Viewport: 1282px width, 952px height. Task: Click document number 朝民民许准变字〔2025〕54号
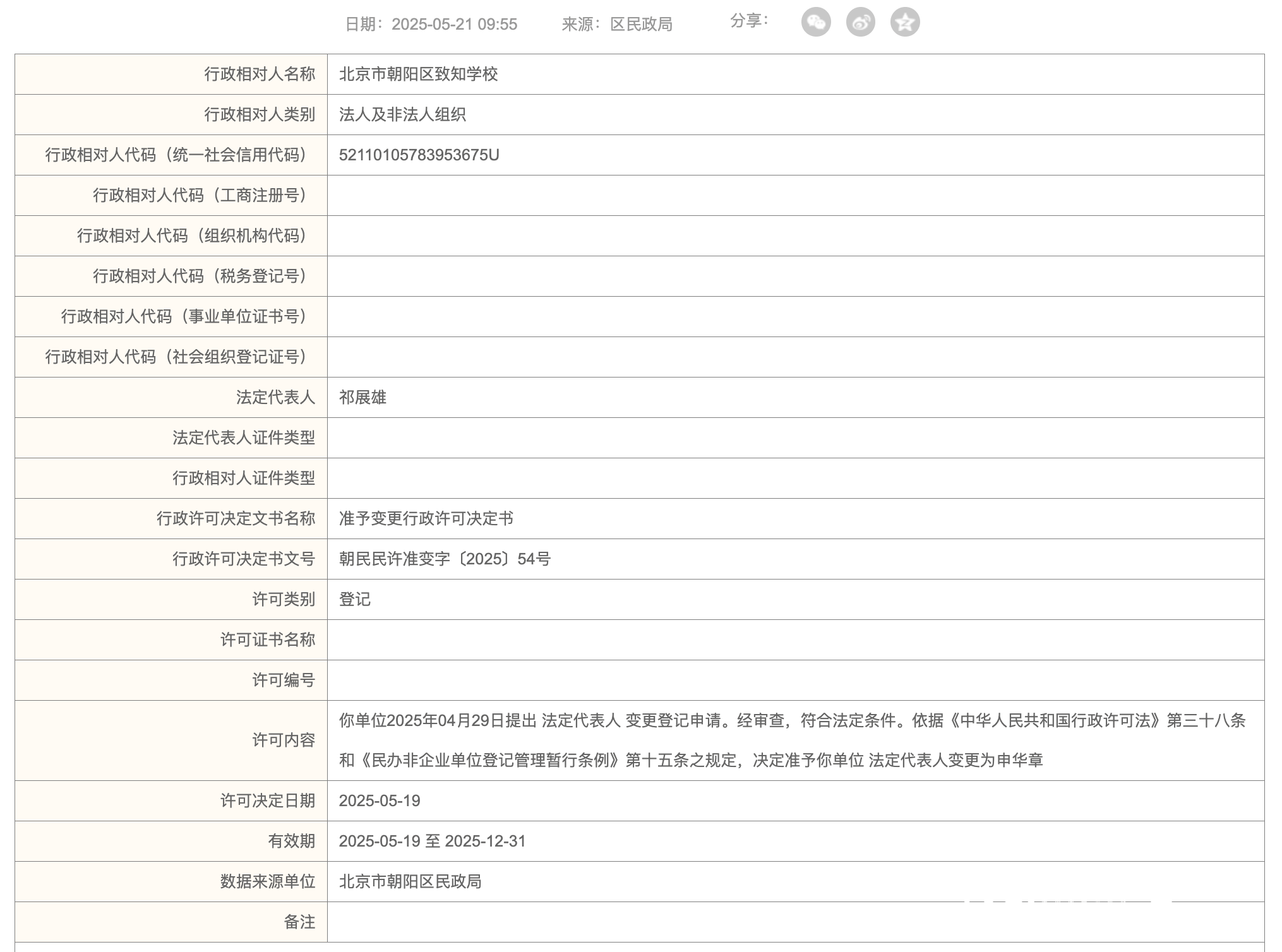[x=445, y=559]
